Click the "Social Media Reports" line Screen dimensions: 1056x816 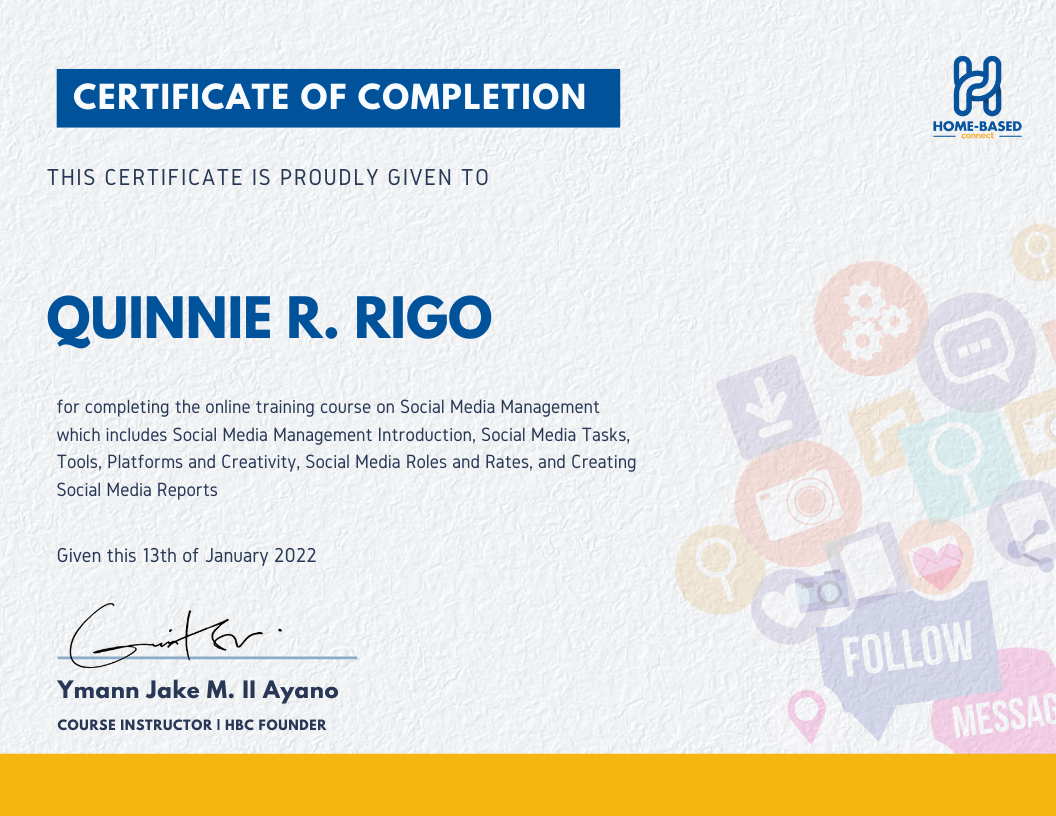click(137, 490)
